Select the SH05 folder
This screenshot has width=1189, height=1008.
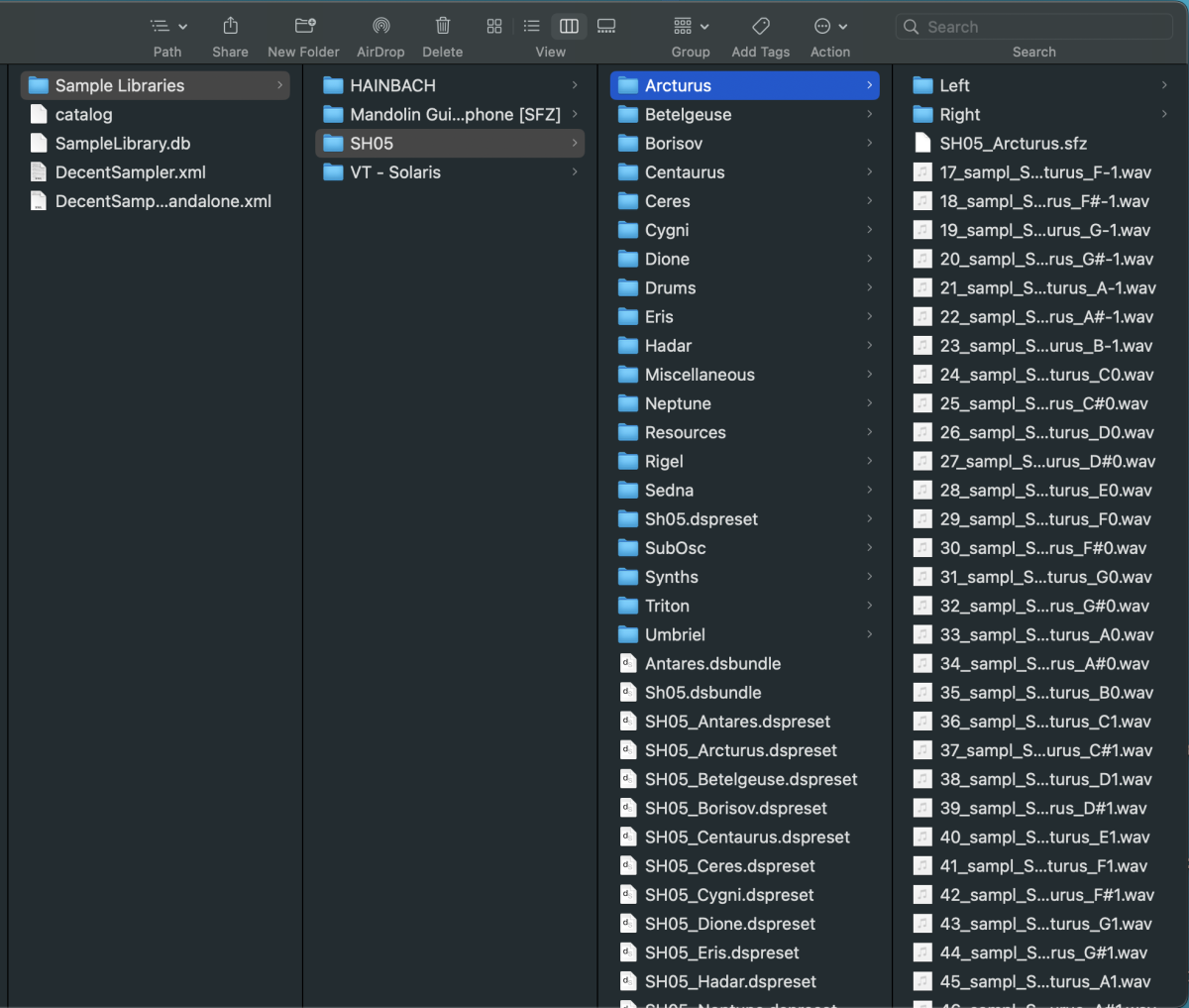450,143
